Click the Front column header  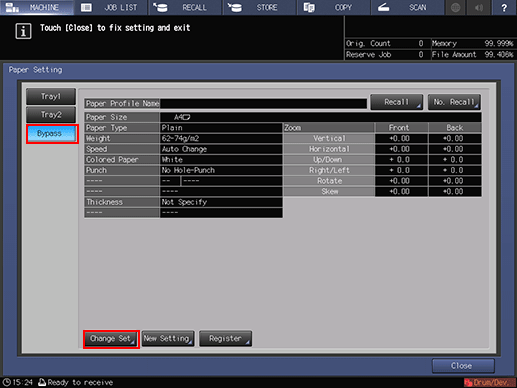click(401, 128)
